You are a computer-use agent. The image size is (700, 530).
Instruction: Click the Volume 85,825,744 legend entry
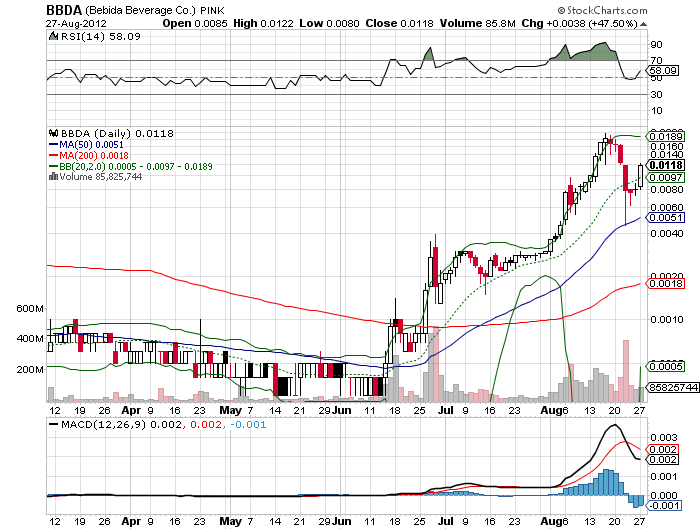coord(100,177)
